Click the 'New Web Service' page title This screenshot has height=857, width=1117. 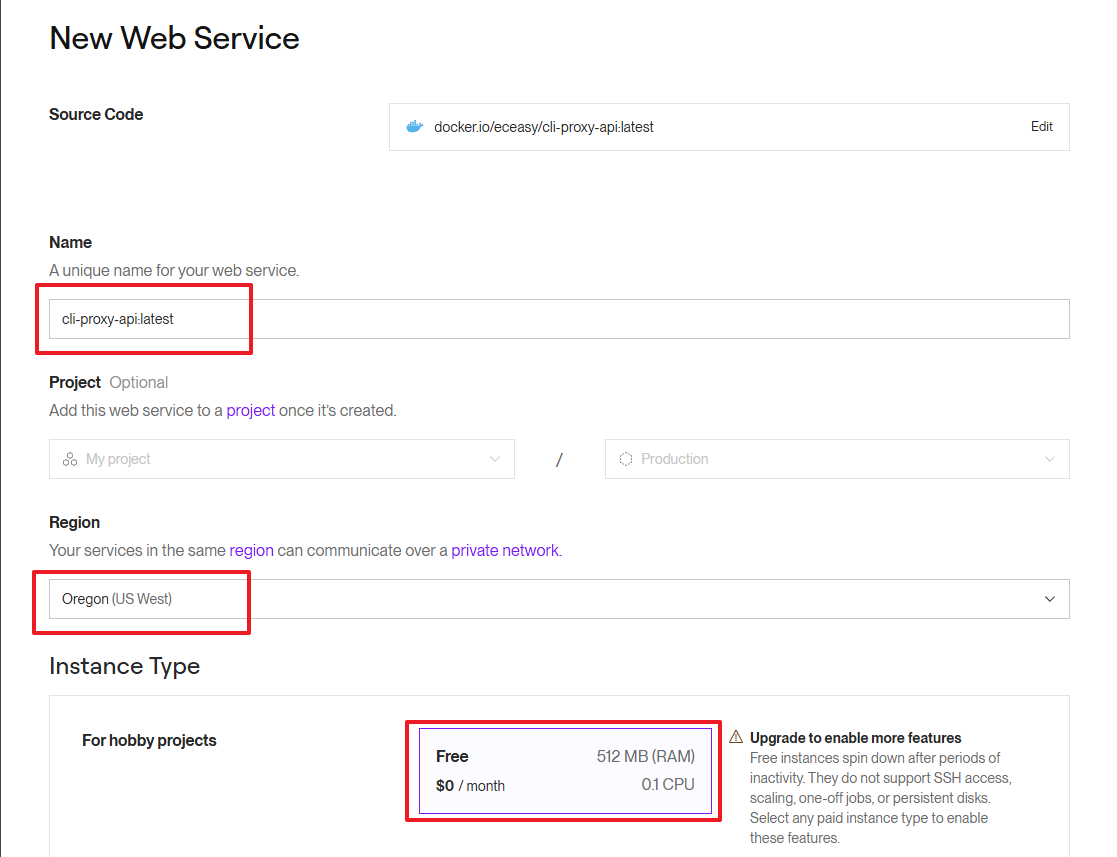click(174, 38)
